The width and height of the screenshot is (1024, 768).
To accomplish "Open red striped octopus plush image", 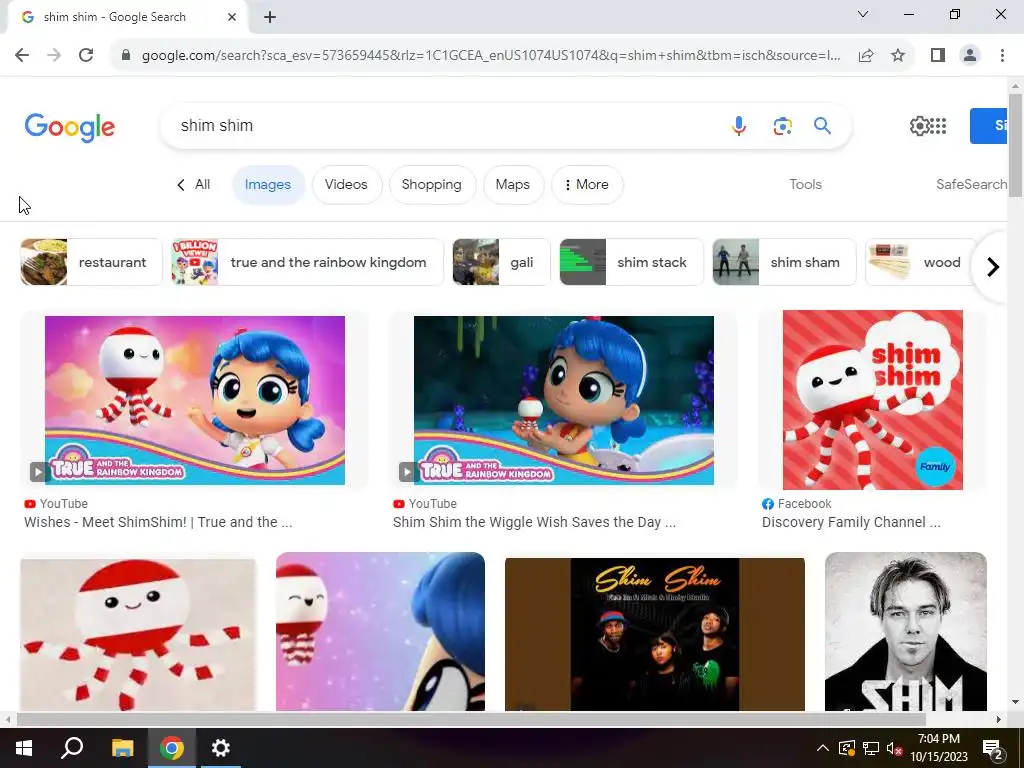I will pos(138,634).
